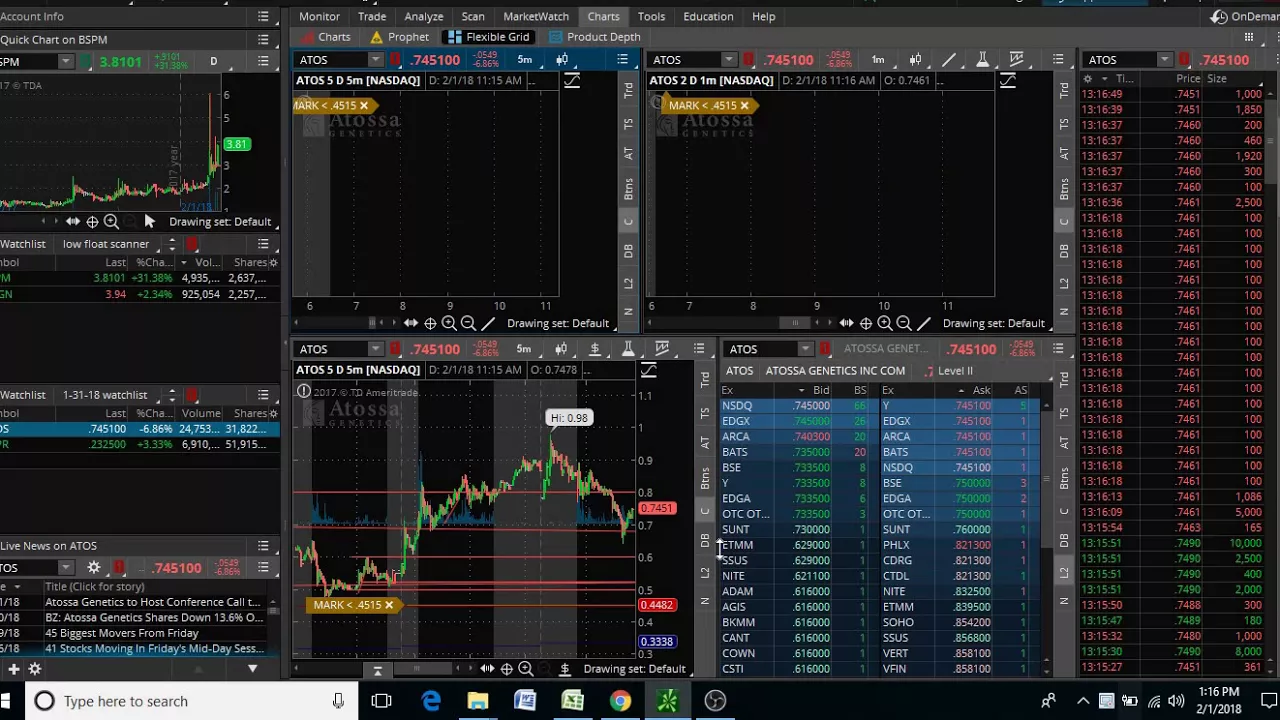Toggle TS side tab on top-left chart
Screen dimensions: 1280x720
click(x=628, y=122)
